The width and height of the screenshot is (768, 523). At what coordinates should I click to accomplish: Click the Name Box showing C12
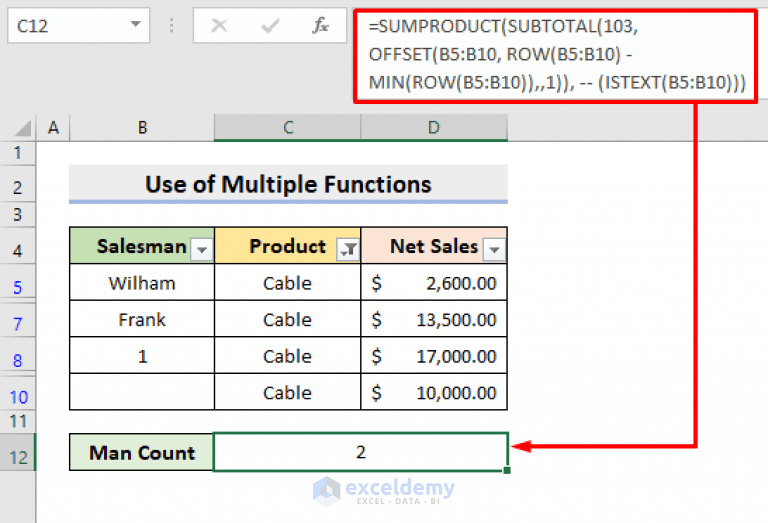(78, 25)
